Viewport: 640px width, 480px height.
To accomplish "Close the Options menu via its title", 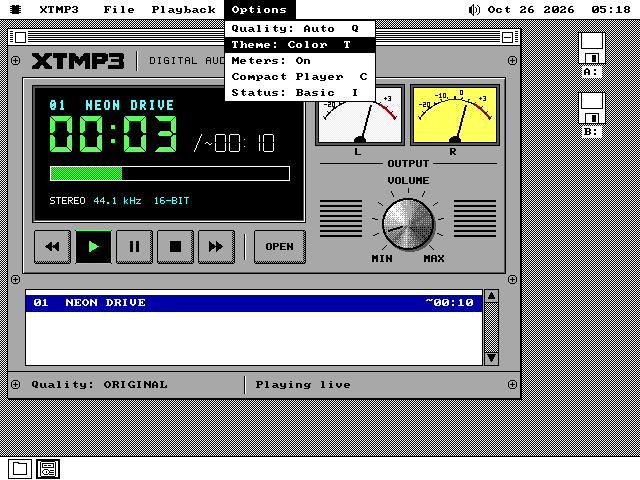I will [x=259, y=9].
